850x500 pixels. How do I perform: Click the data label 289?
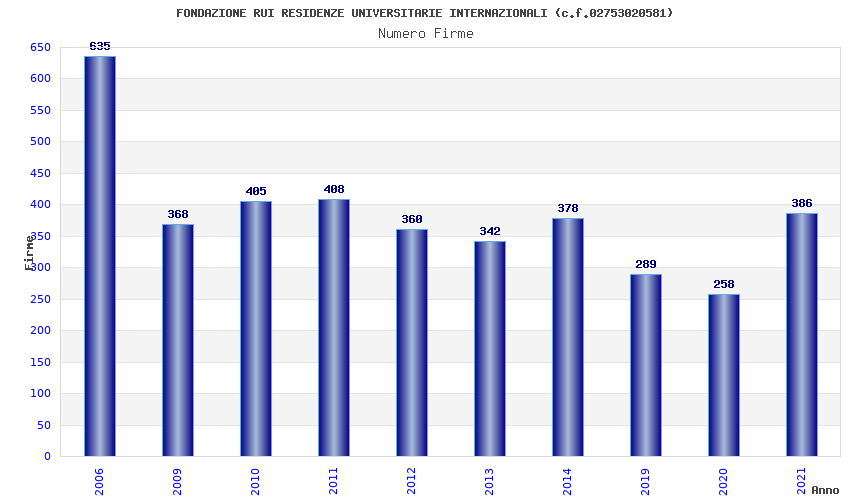[x=646, y=264]
